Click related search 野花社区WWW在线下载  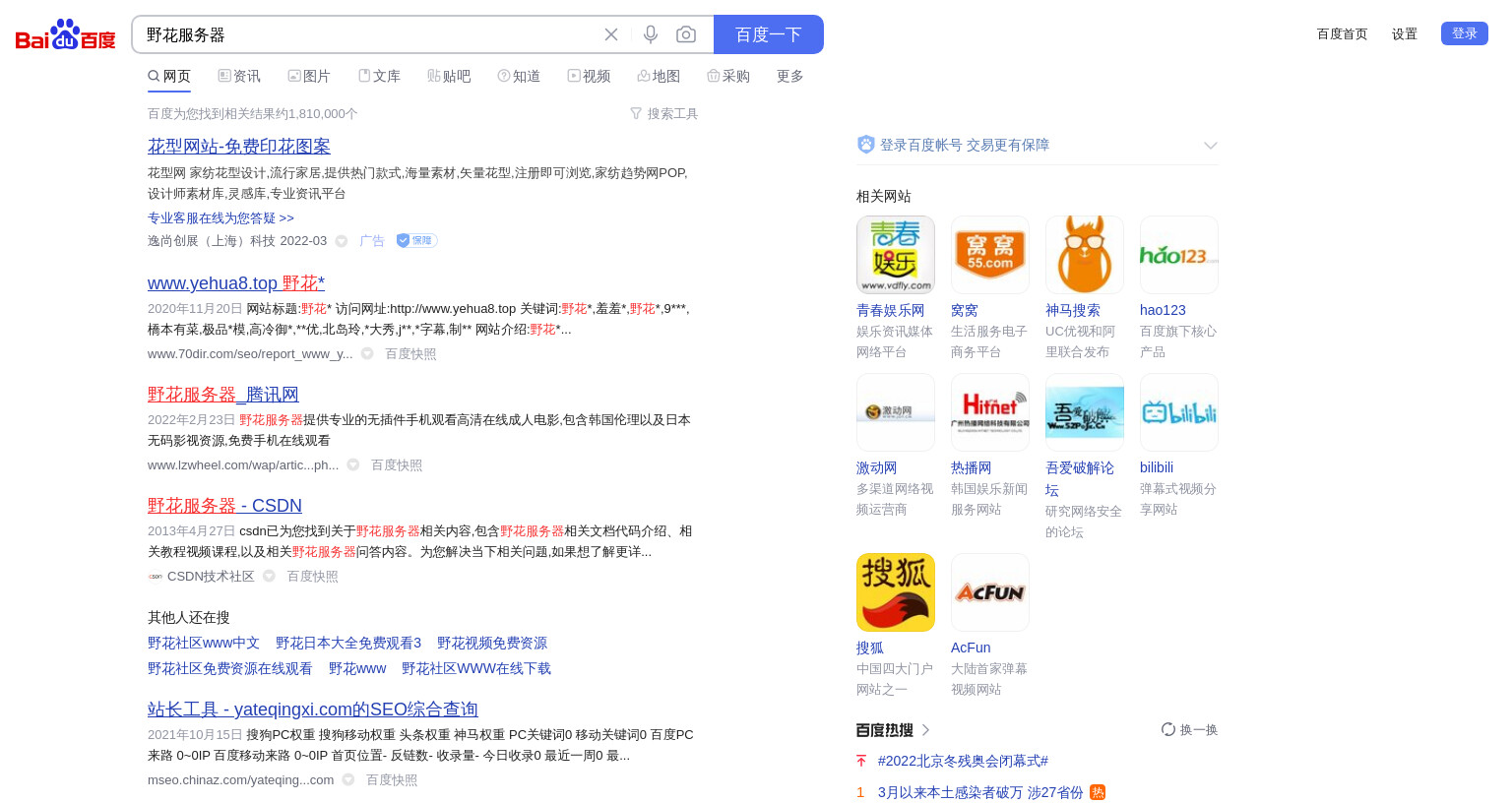[x=476, y=668]
